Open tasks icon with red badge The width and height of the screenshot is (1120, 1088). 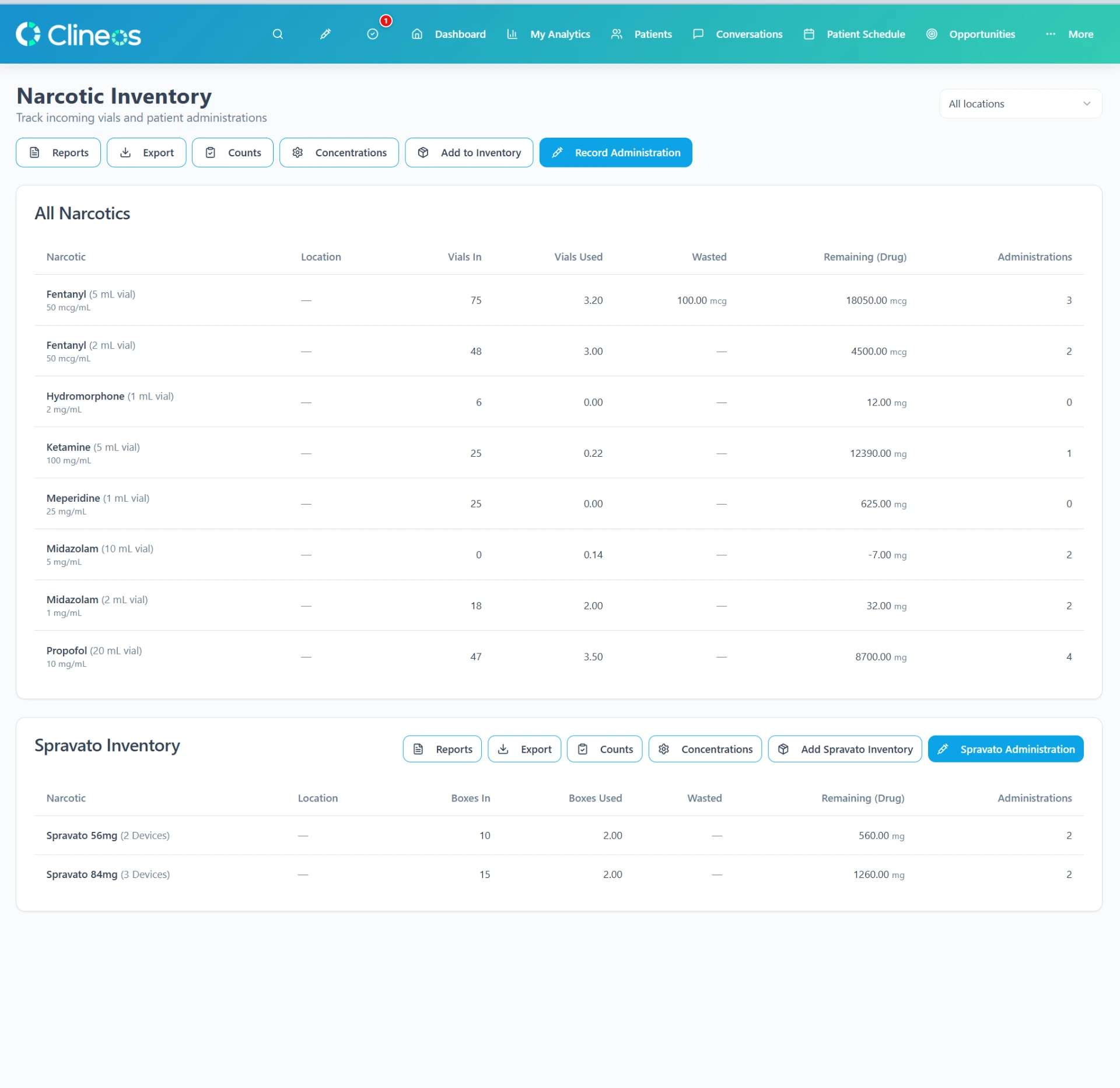point(373,34)
